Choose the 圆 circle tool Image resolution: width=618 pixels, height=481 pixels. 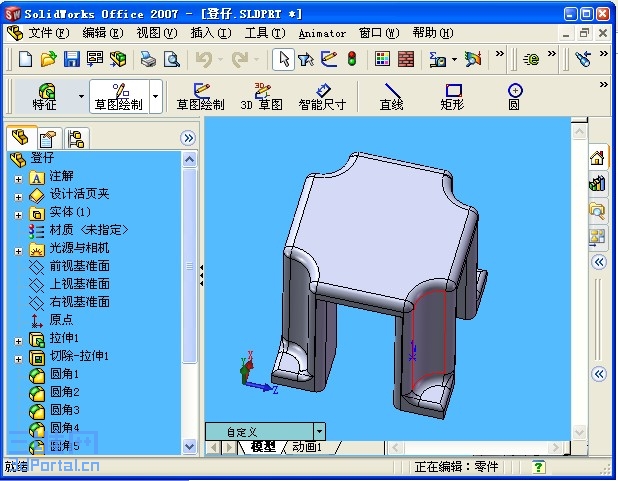pyautogui.click(x=514, y=96)
